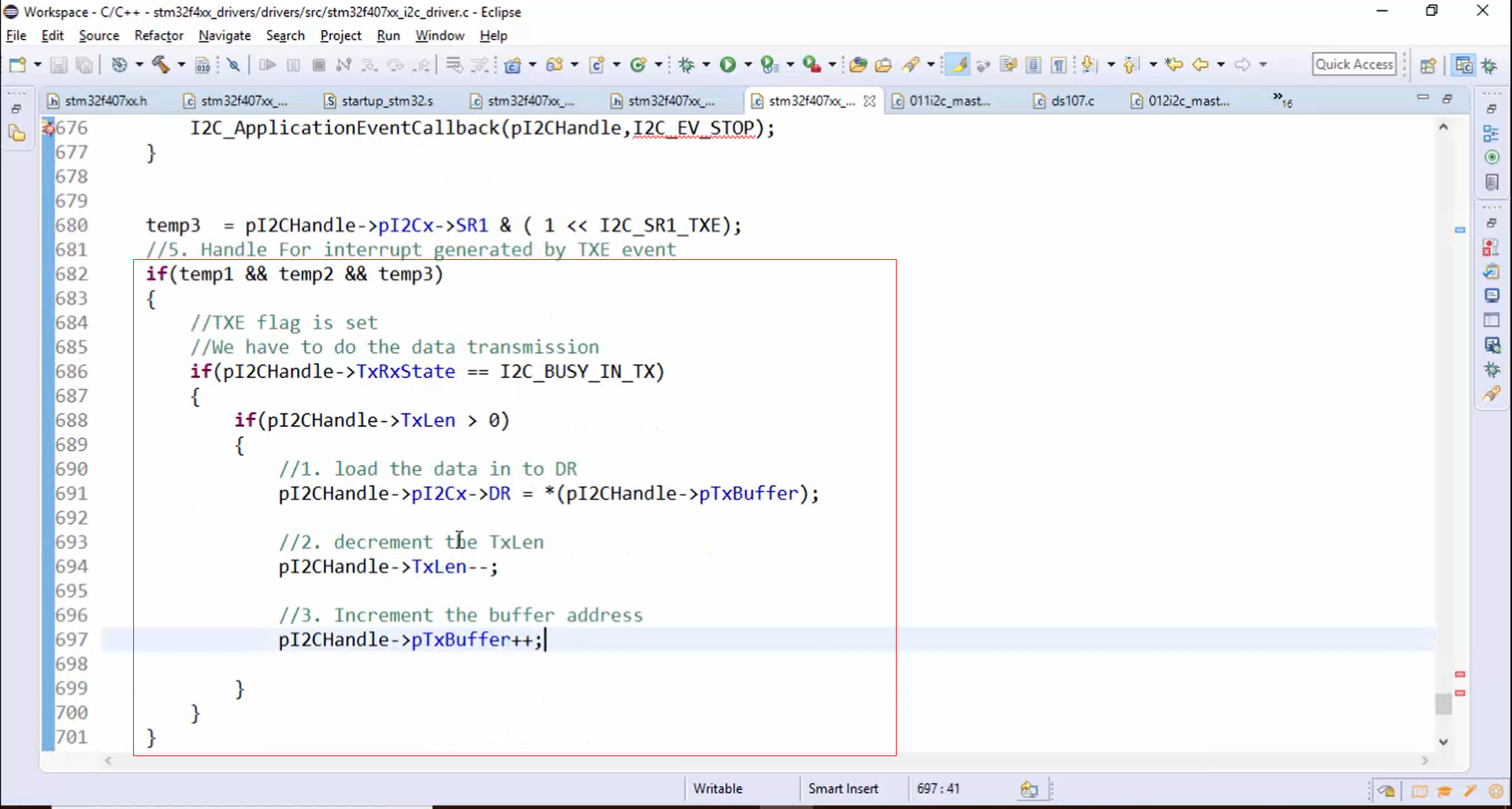Expand the New C source file dropdown

click(x=616, y=65)
